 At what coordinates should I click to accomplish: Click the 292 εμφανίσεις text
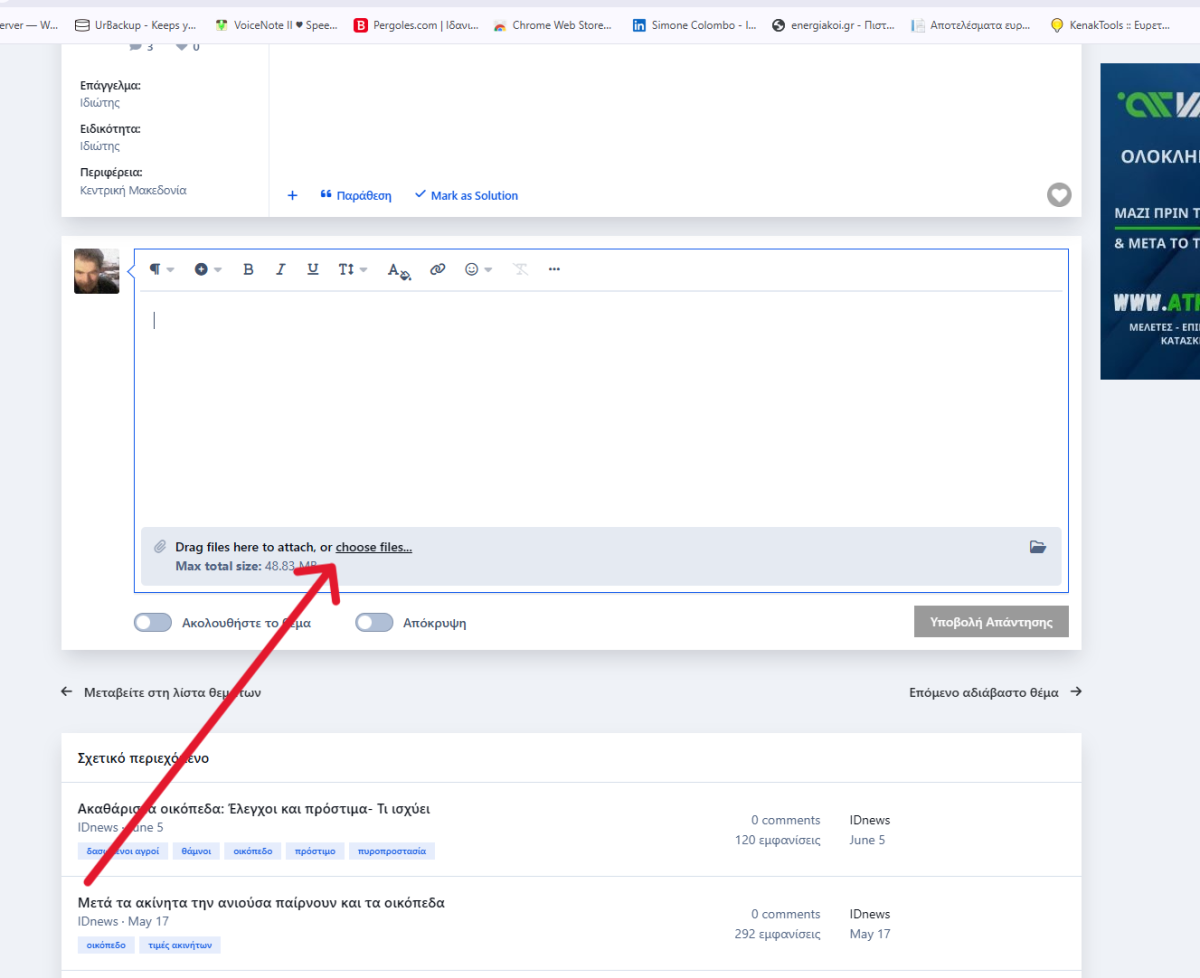point(777,934)
